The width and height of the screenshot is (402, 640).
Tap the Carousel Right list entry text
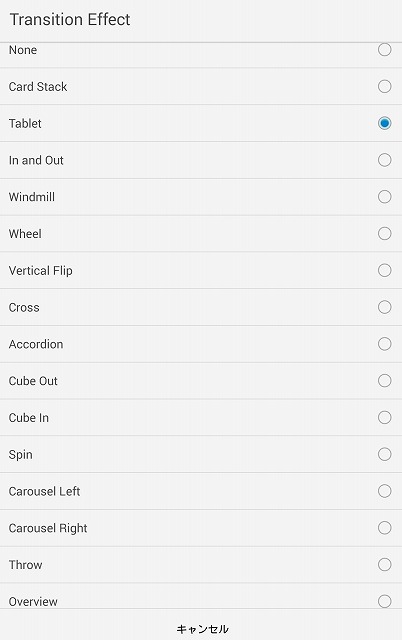point(48,528)
